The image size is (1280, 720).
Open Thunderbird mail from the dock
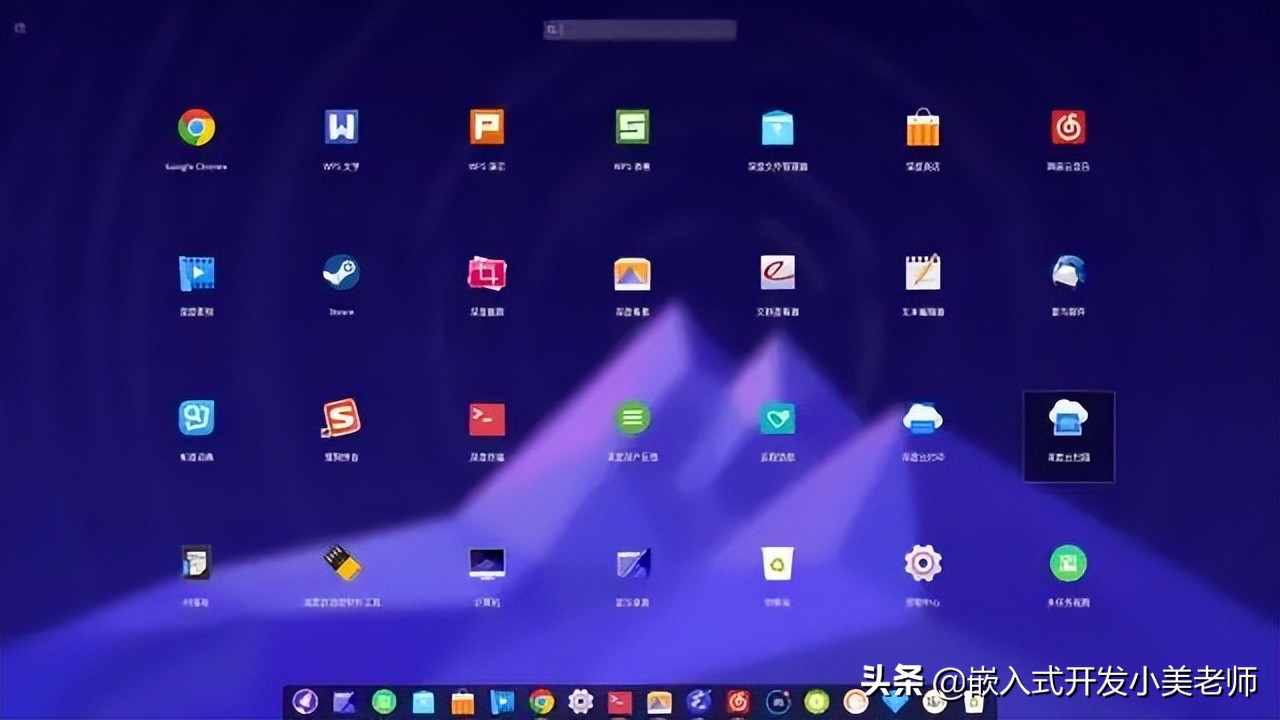[699, 702]
